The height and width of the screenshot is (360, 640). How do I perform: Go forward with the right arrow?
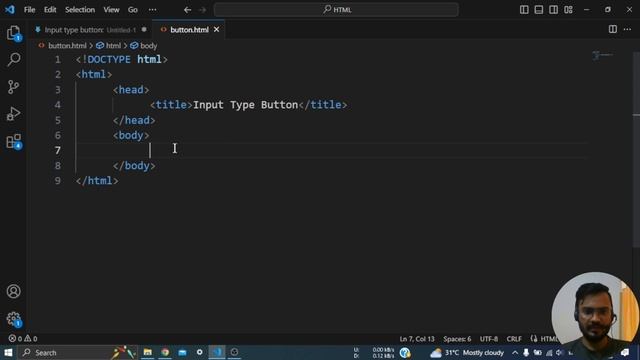coord(202,10)
